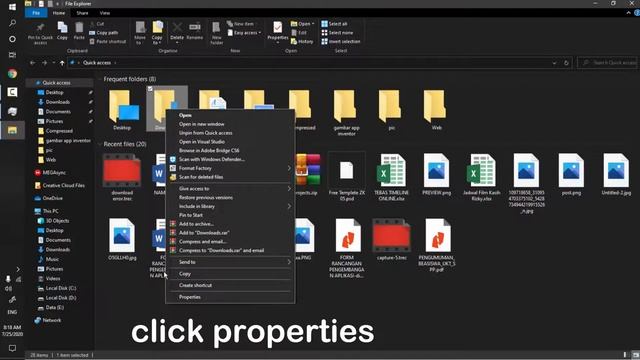Click Windows Start button on taskbar
This screenshot has width=640, height=360.
[12, 7]
